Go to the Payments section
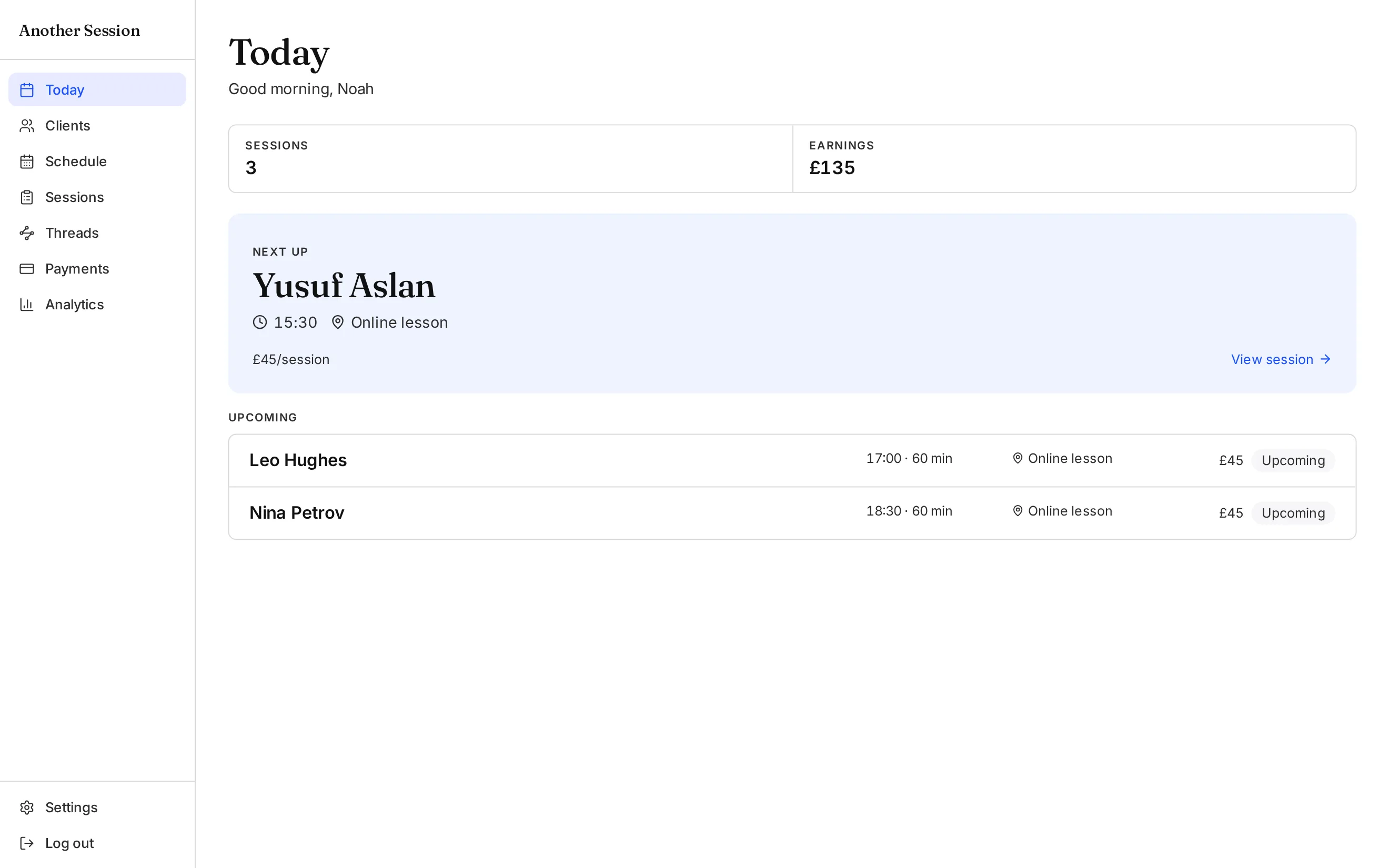This screenshot has width=1389, height=868. pyautogui.click(x=97, y=269)
